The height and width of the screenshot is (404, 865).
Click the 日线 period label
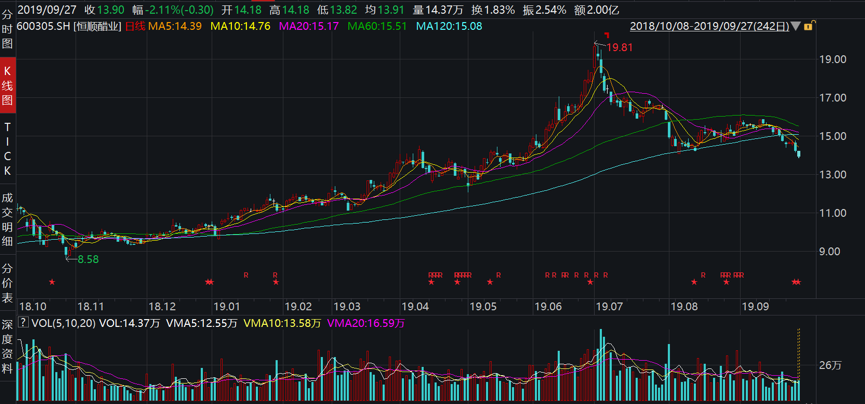click(134, 24)
